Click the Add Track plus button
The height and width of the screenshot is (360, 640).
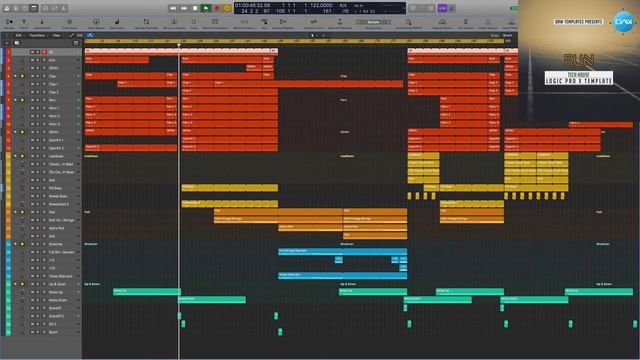pos(7,43)
